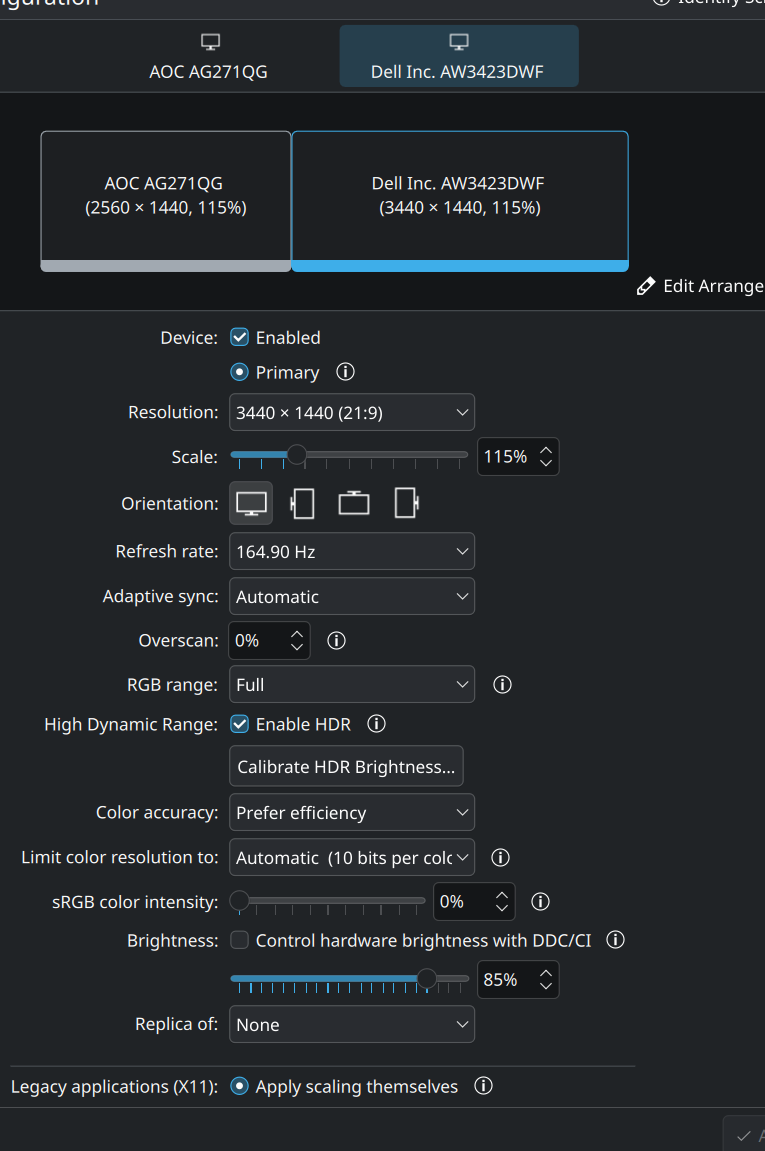Image resolution: width=765 pixels, height=1151 pixels.
Task: Open the Color accuracy dropdown
Action: click(352, 813)
